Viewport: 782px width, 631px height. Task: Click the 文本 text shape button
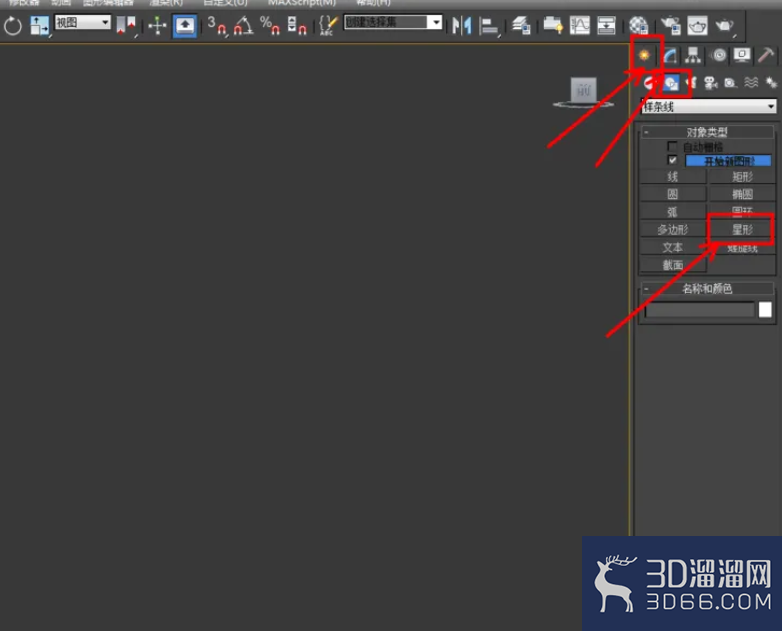(673, 247)
